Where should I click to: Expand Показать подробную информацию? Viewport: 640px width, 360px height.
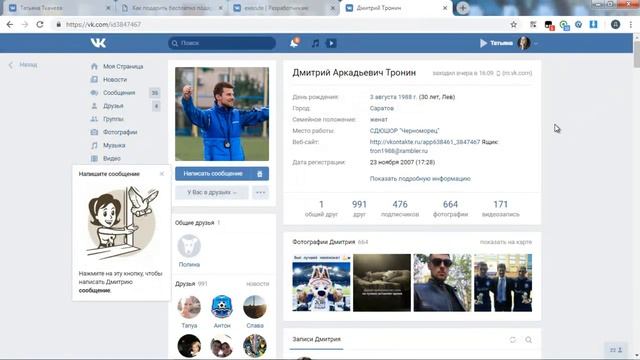(420, 178)
